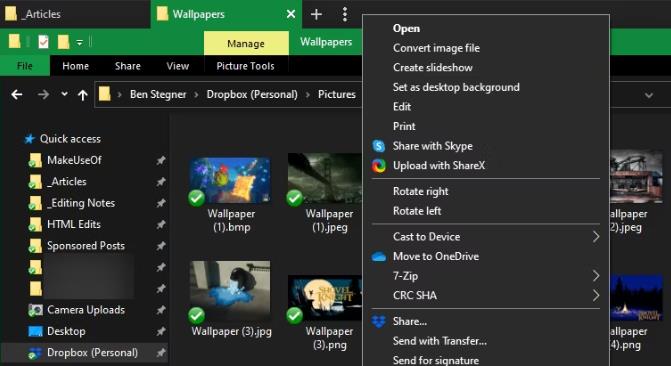671x366 pixels.
Task: Open Sponsored Posts in Quick access
Action: pyautogui.click(x=86, y=246)
